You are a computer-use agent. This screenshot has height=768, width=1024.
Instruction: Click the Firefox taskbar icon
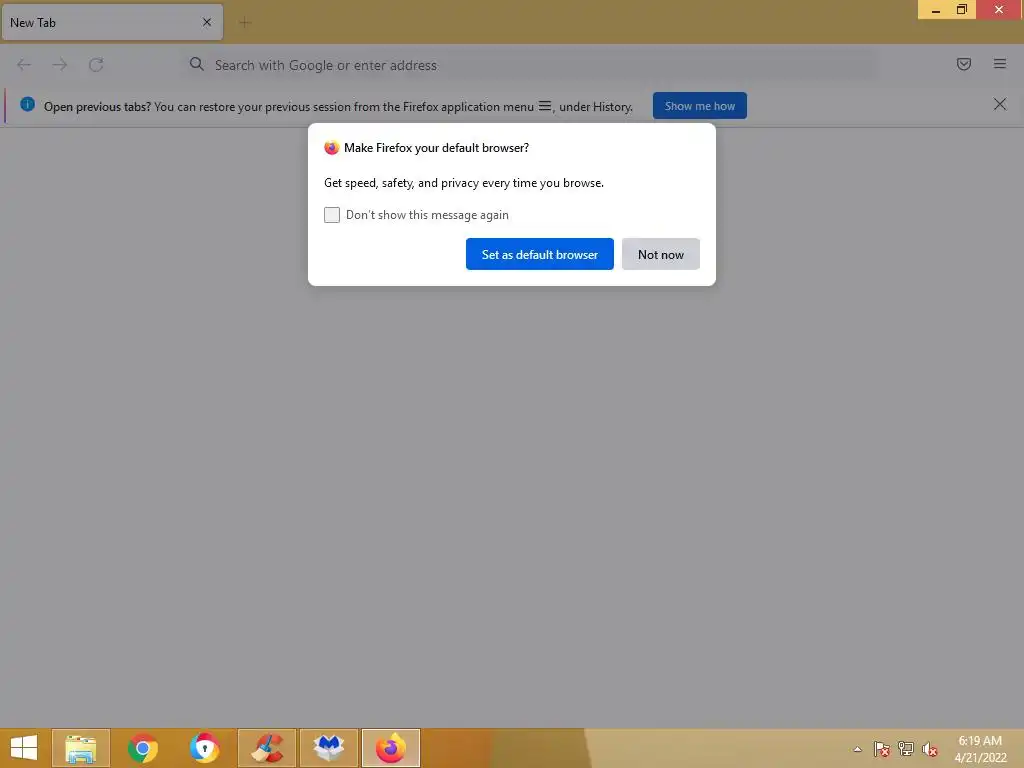(x=391, y=748)
